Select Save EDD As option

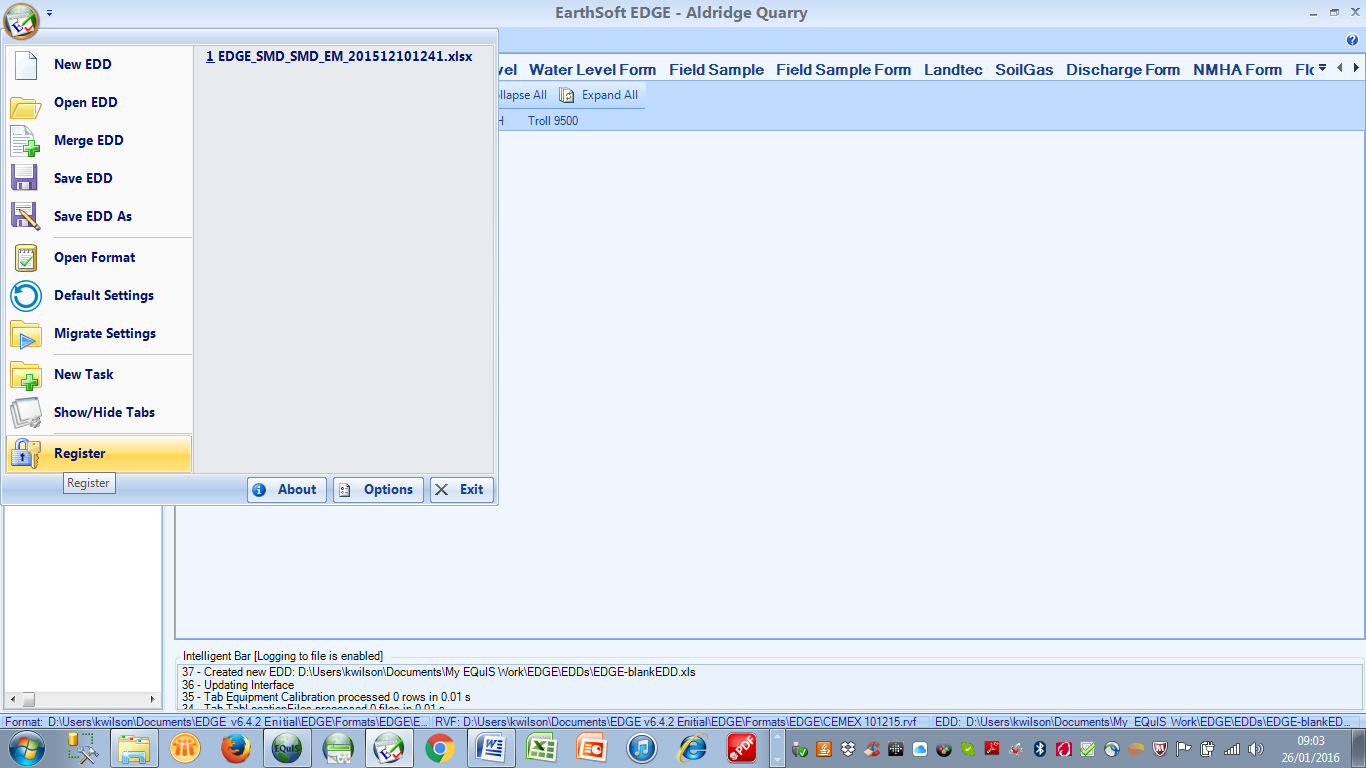pos(99,216)
